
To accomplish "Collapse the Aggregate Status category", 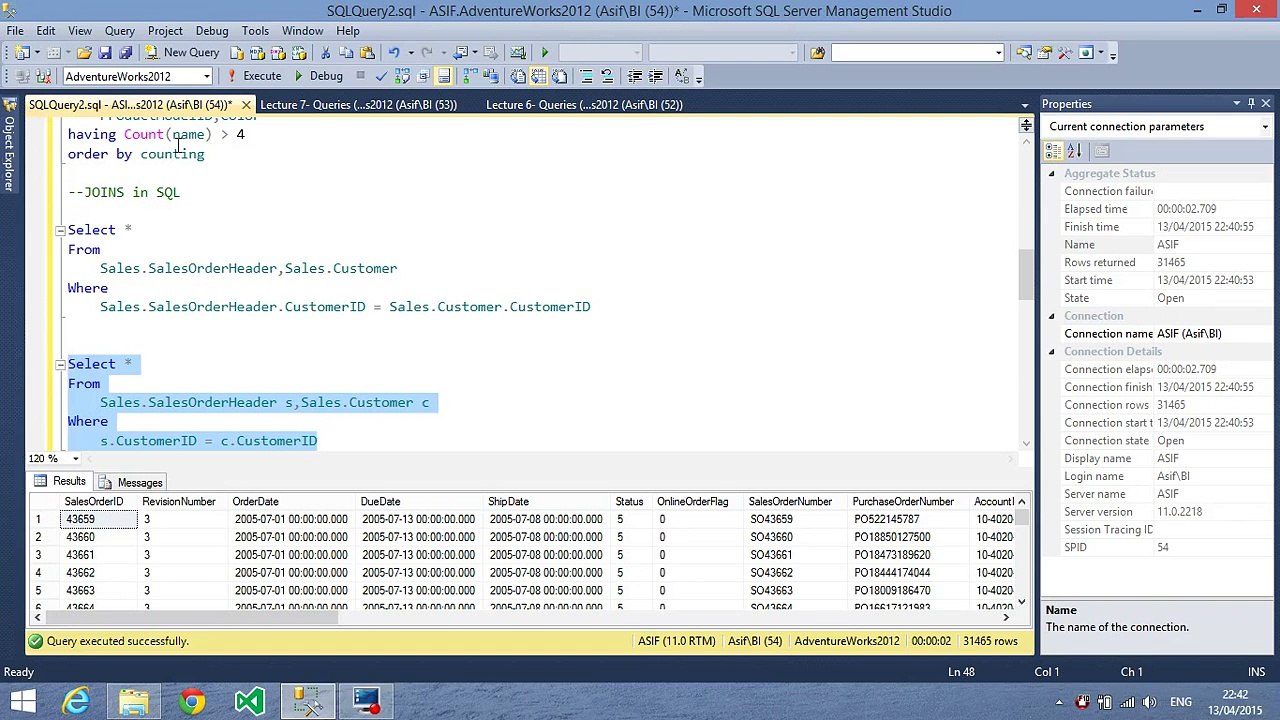I will [x=1051, y=174].
